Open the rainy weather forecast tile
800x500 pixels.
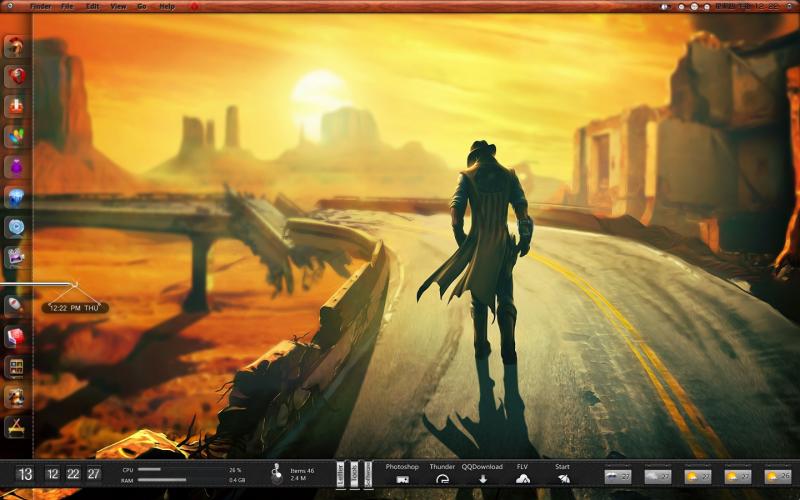click(x=617, y=477)
